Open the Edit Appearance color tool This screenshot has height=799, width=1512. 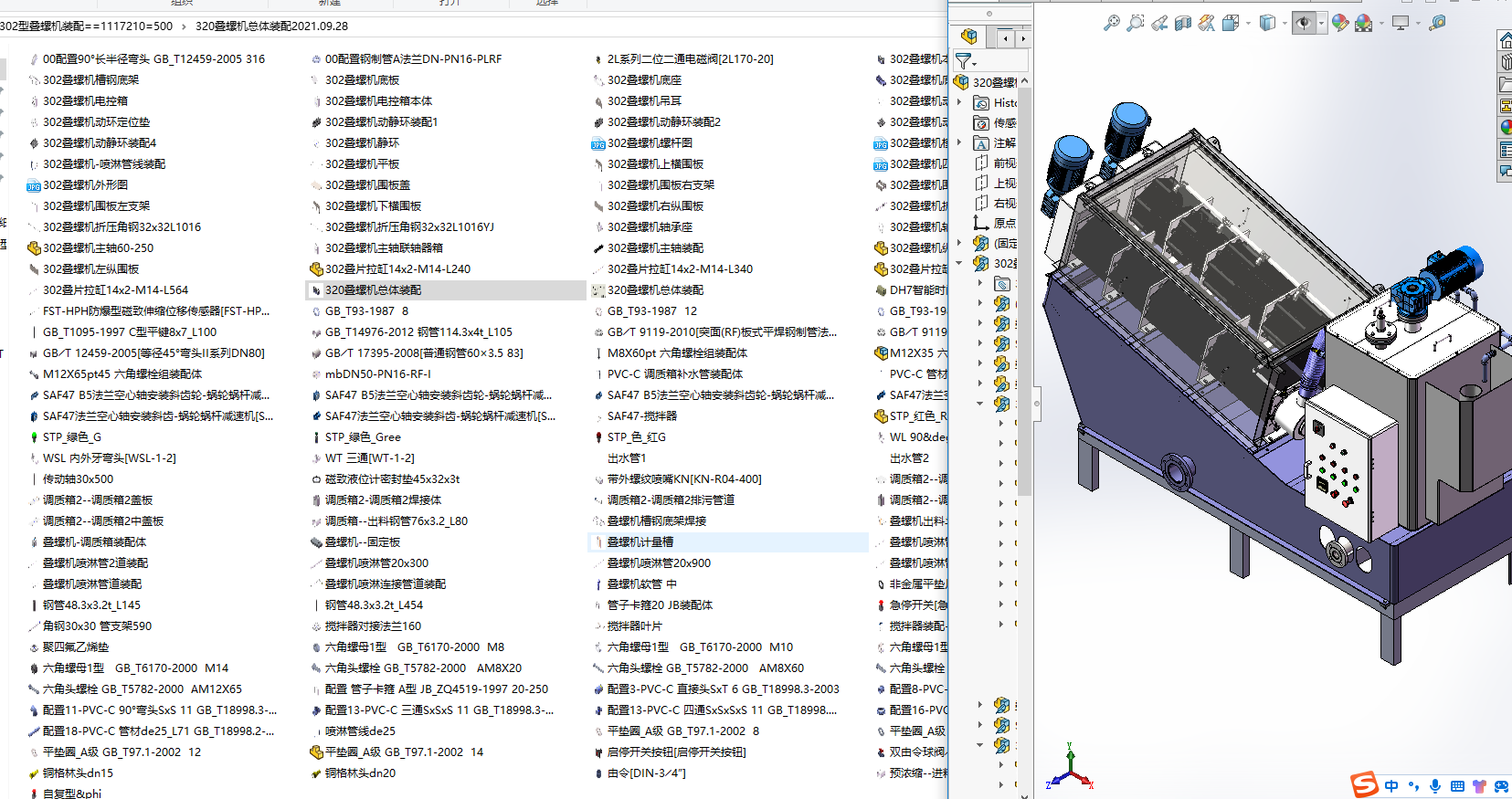[1339, 23]
